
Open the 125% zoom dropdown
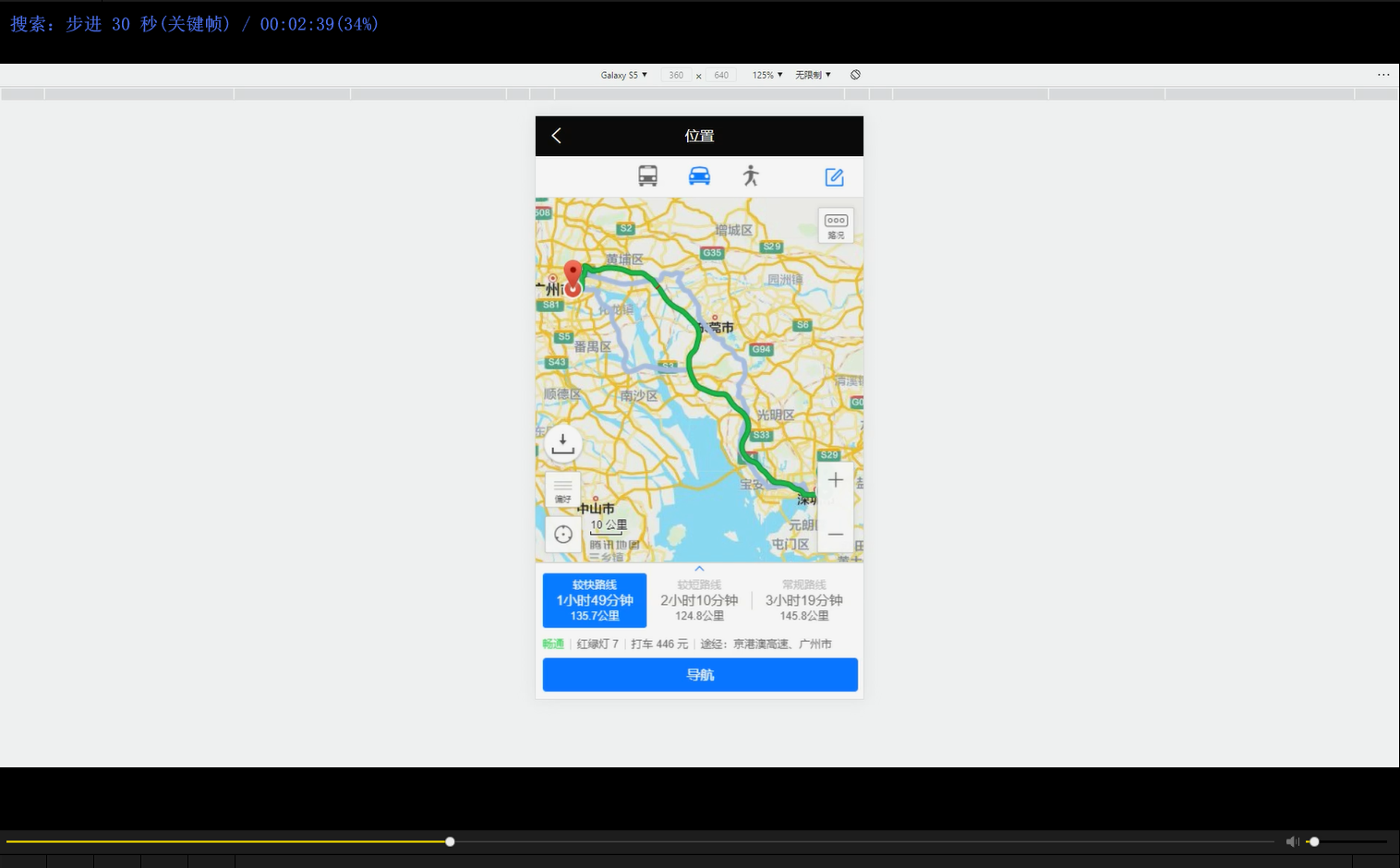pos(767,75)
